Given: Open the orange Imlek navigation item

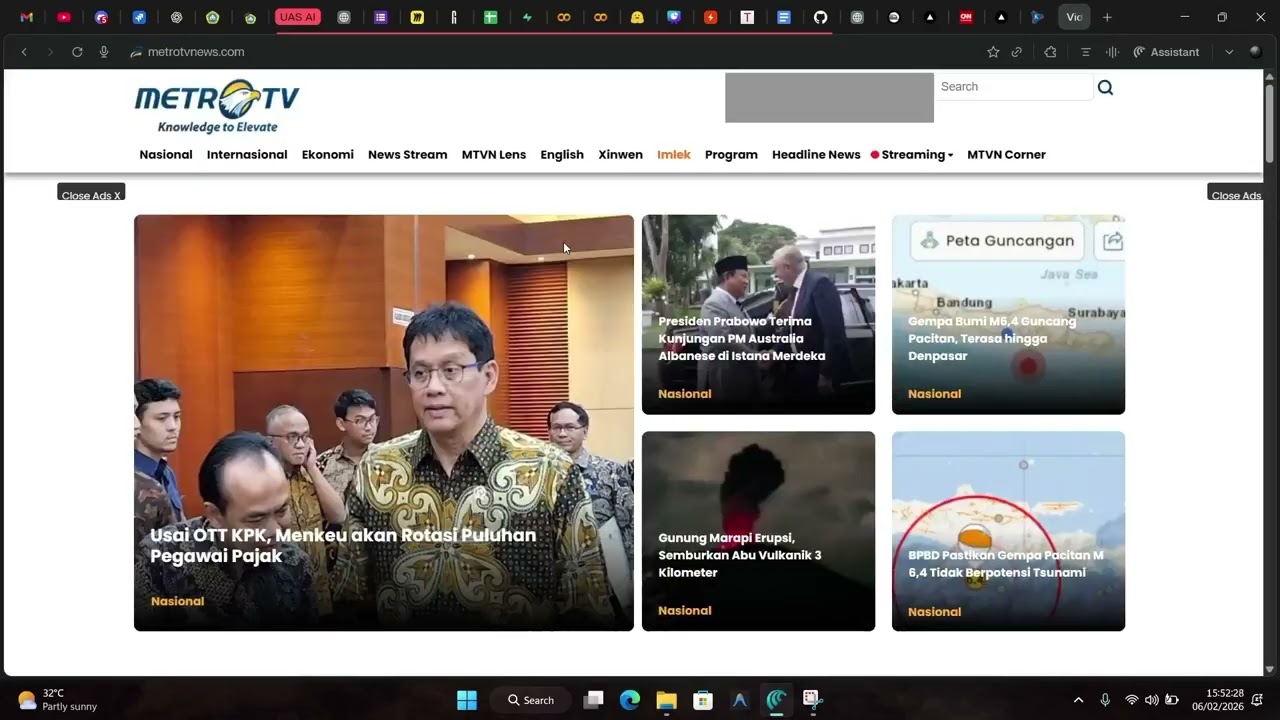Looking at the screenshot, I should point(674,155).
